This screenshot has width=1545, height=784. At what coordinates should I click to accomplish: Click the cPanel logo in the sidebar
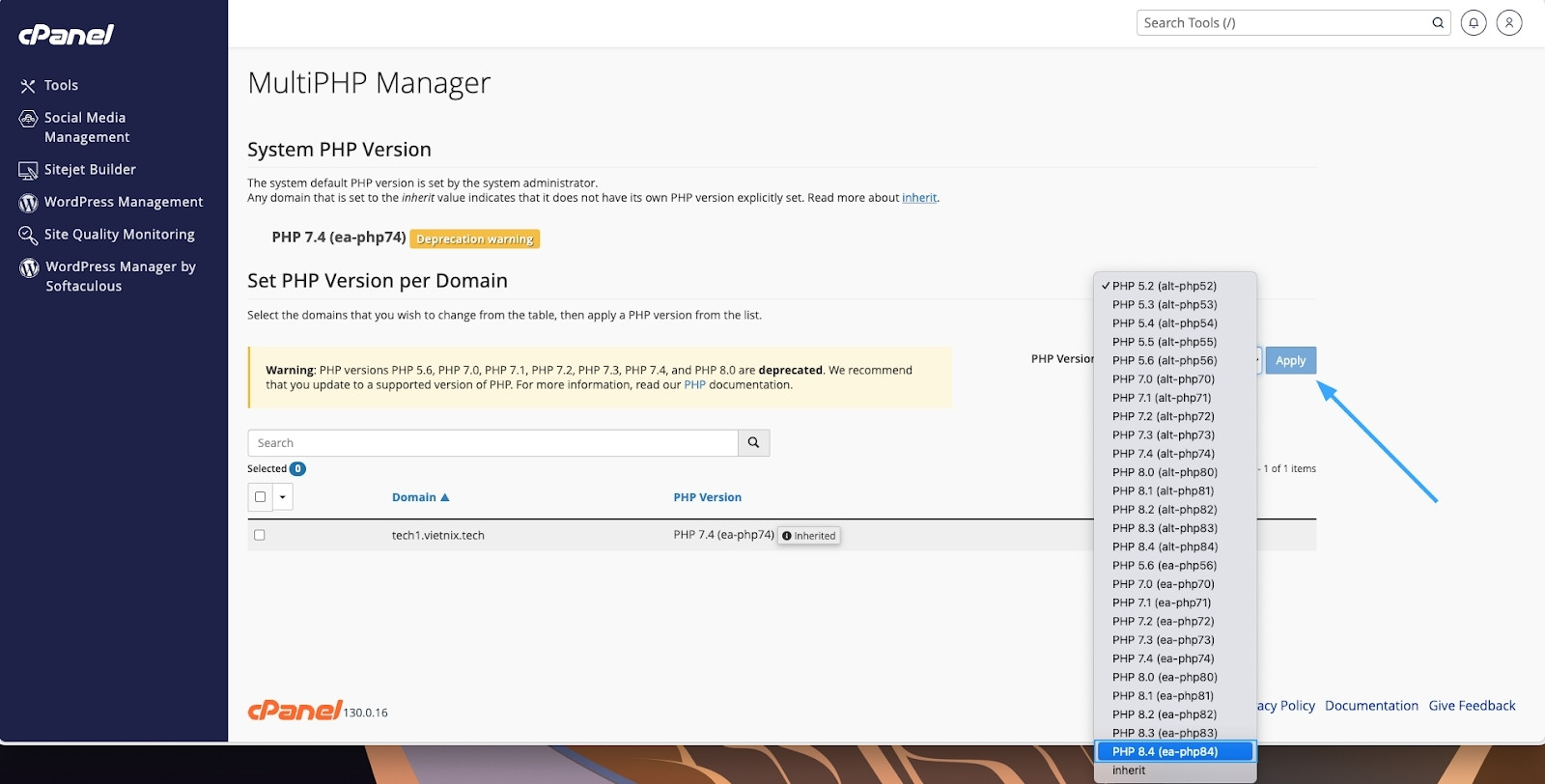pyautogui.click(x=67, y=35)
